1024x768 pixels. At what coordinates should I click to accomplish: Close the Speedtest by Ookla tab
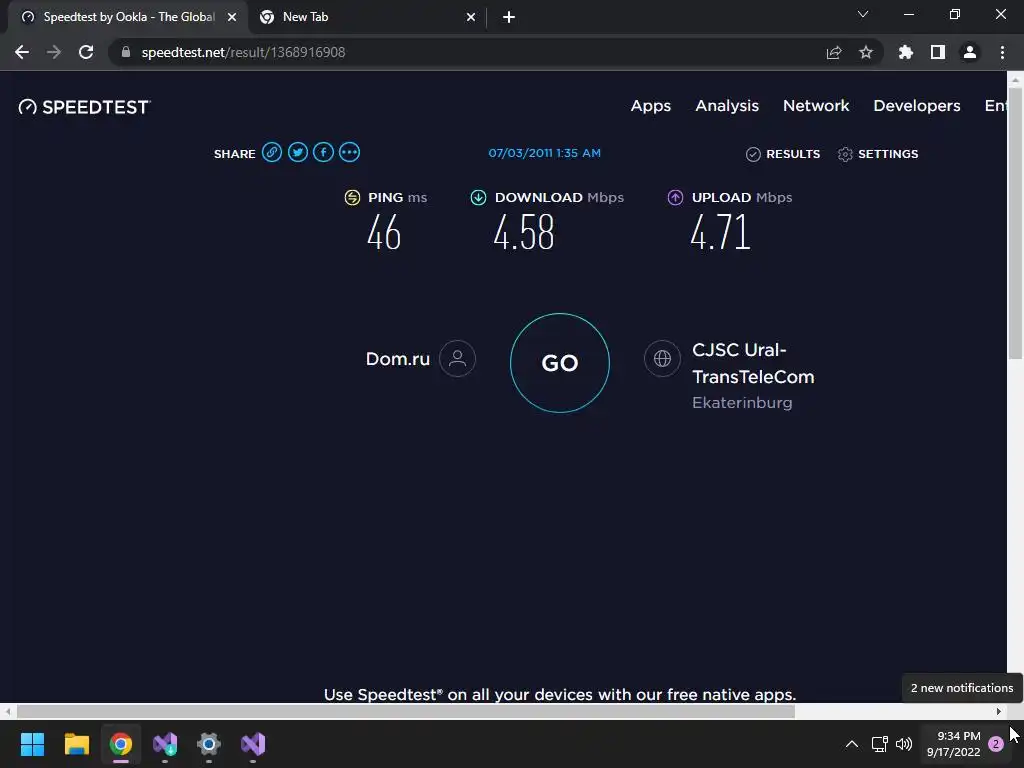coord(232,17)
